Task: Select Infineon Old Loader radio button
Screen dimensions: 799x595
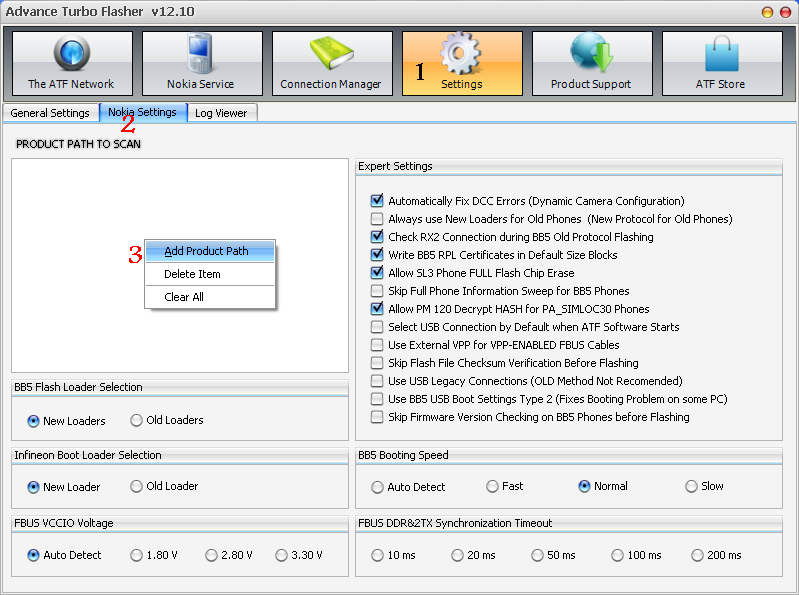Action: [x=136, y=486]
